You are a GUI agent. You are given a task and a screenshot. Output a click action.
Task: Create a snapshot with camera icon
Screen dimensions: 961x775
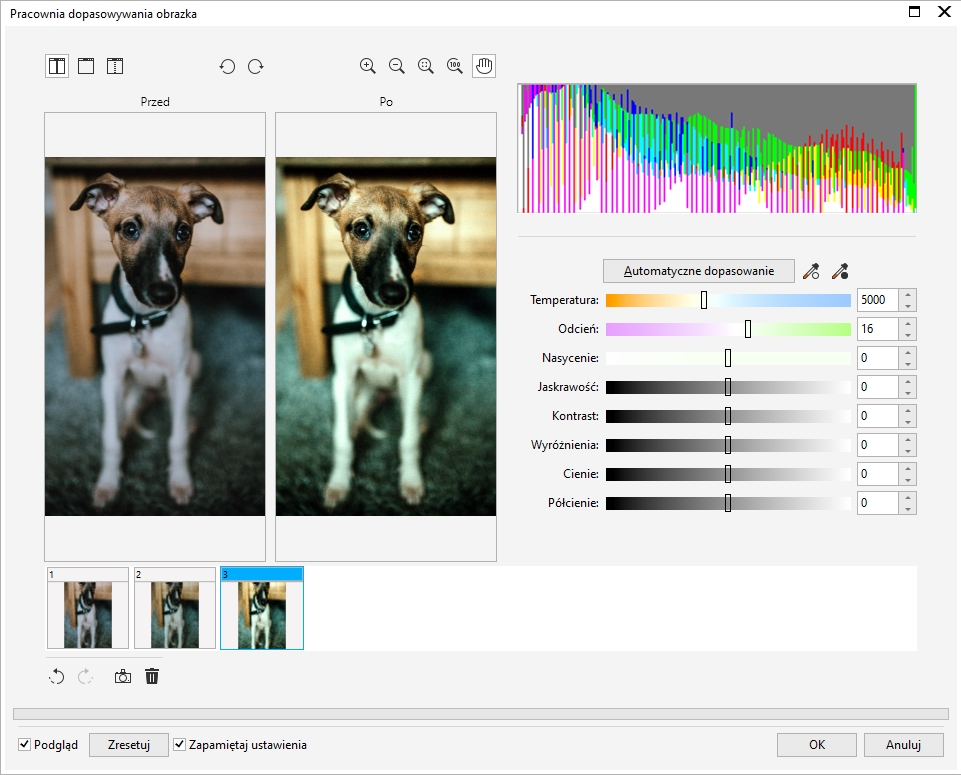(122, 677)
